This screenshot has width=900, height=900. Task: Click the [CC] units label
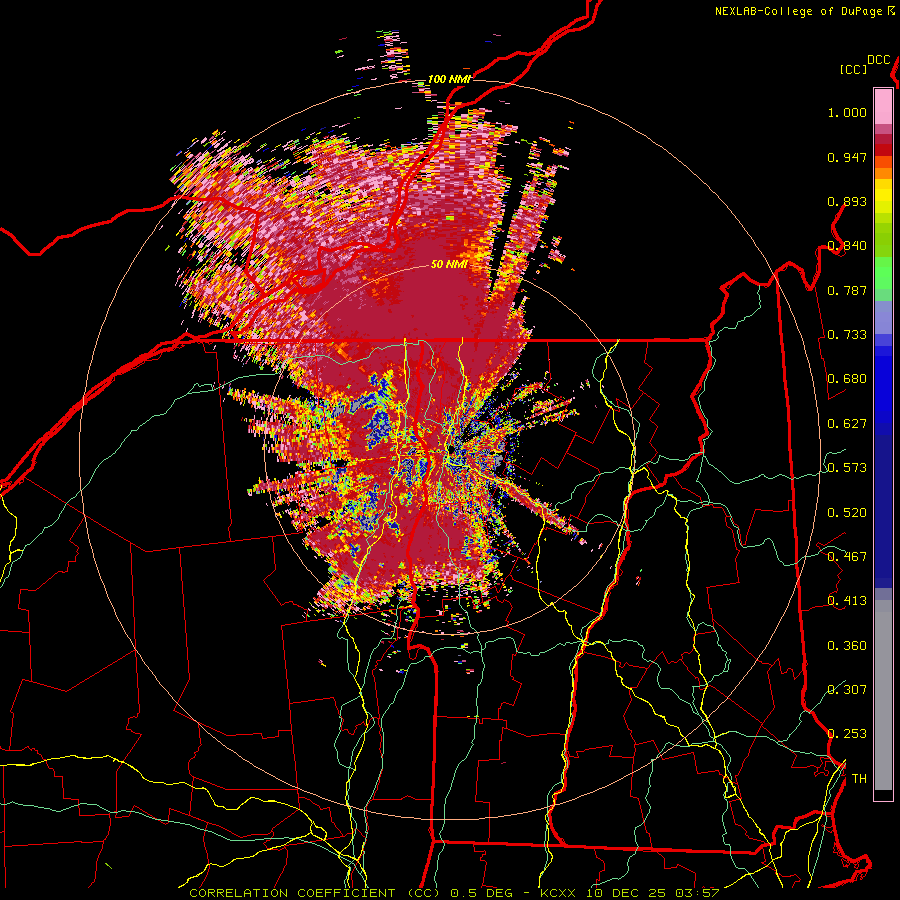coord(854,69)
